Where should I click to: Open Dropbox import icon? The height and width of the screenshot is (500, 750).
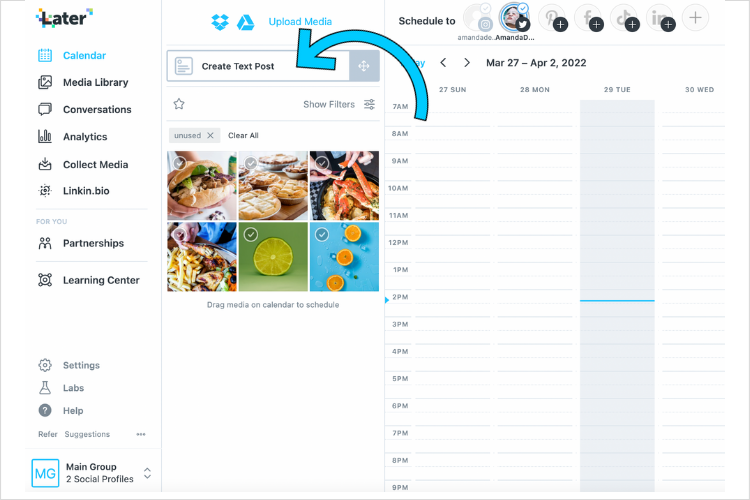(x=220, y=22)
